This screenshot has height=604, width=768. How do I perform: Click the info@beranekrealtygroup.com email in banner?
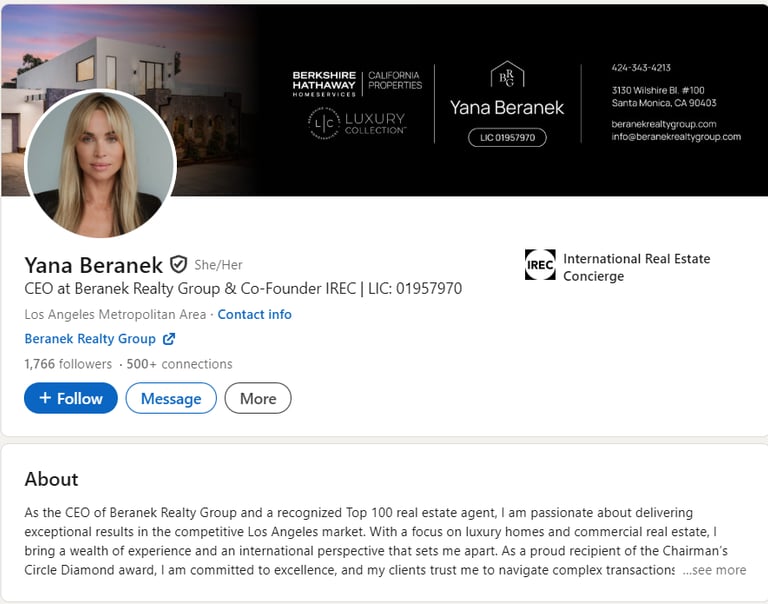point(676,137)
